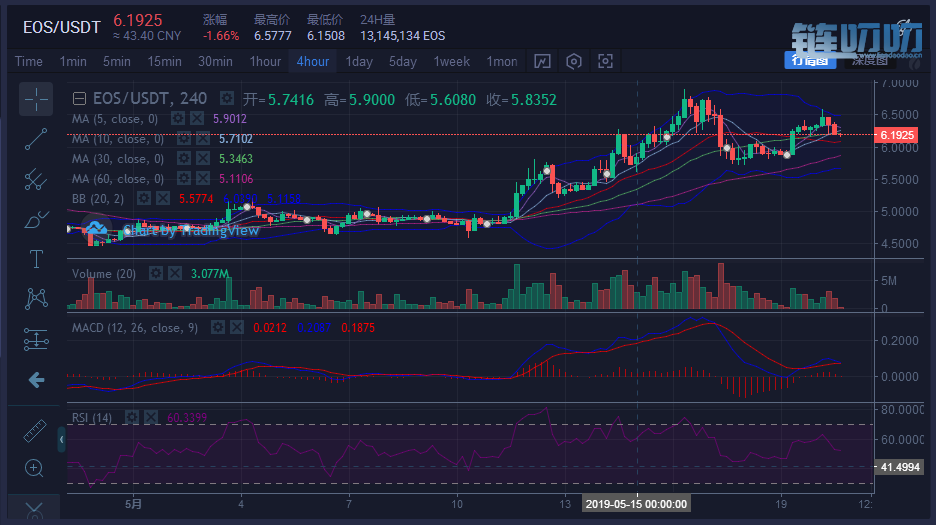The height and width of the screenshot is (525, 936).
Task: Click the Volume value 3.077M
Action: tap(210, 274)
